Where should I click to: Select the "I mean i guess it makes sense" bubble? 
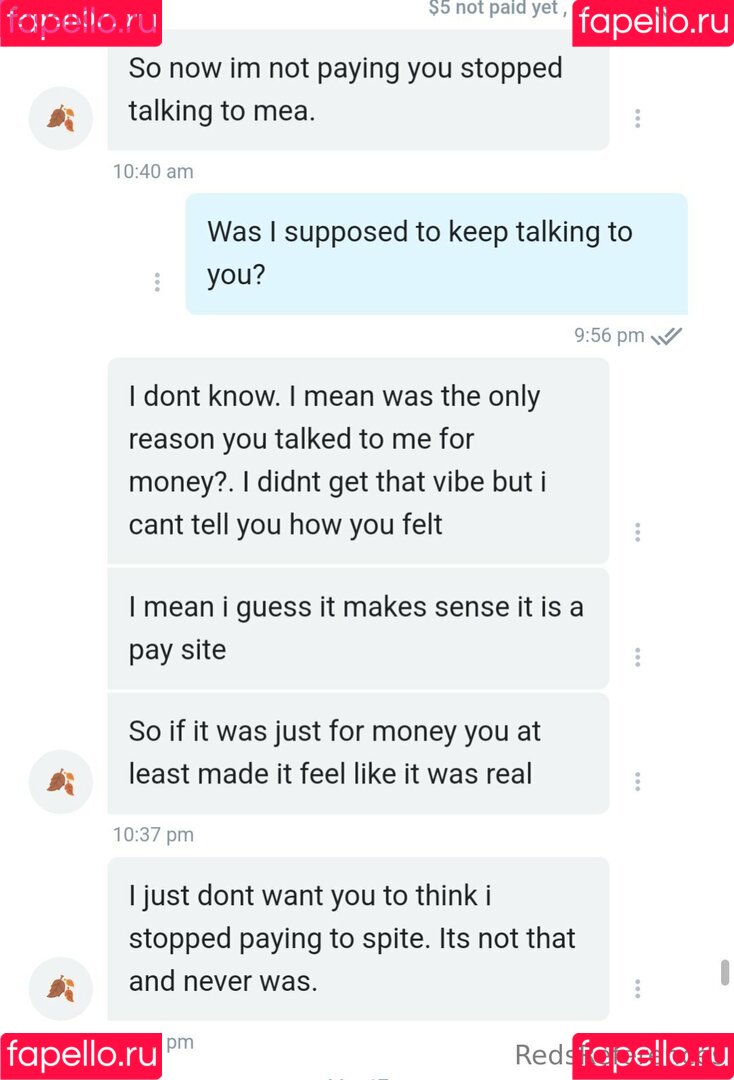357,628
